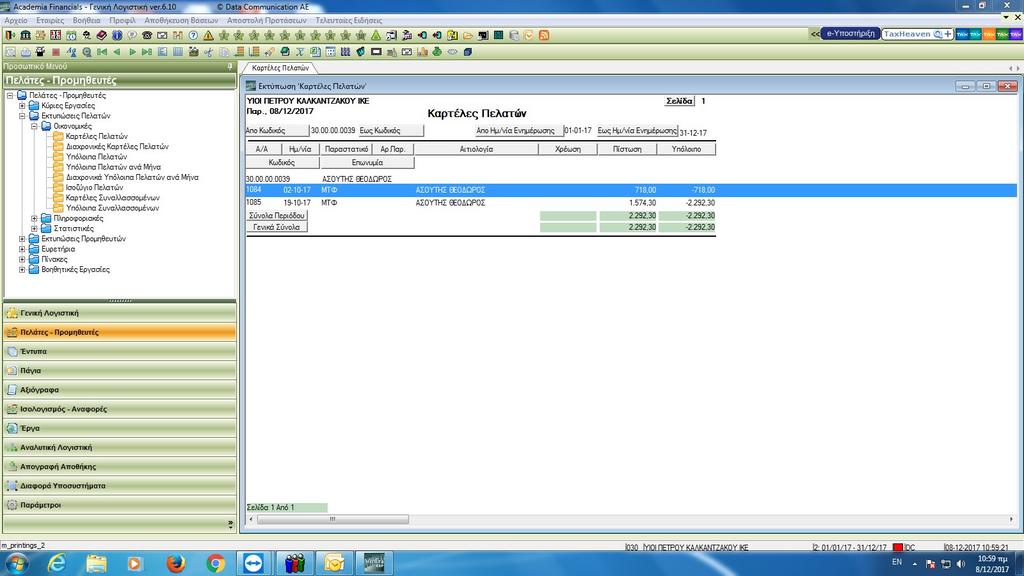Open the Έντυπα module

coord(120,351)
